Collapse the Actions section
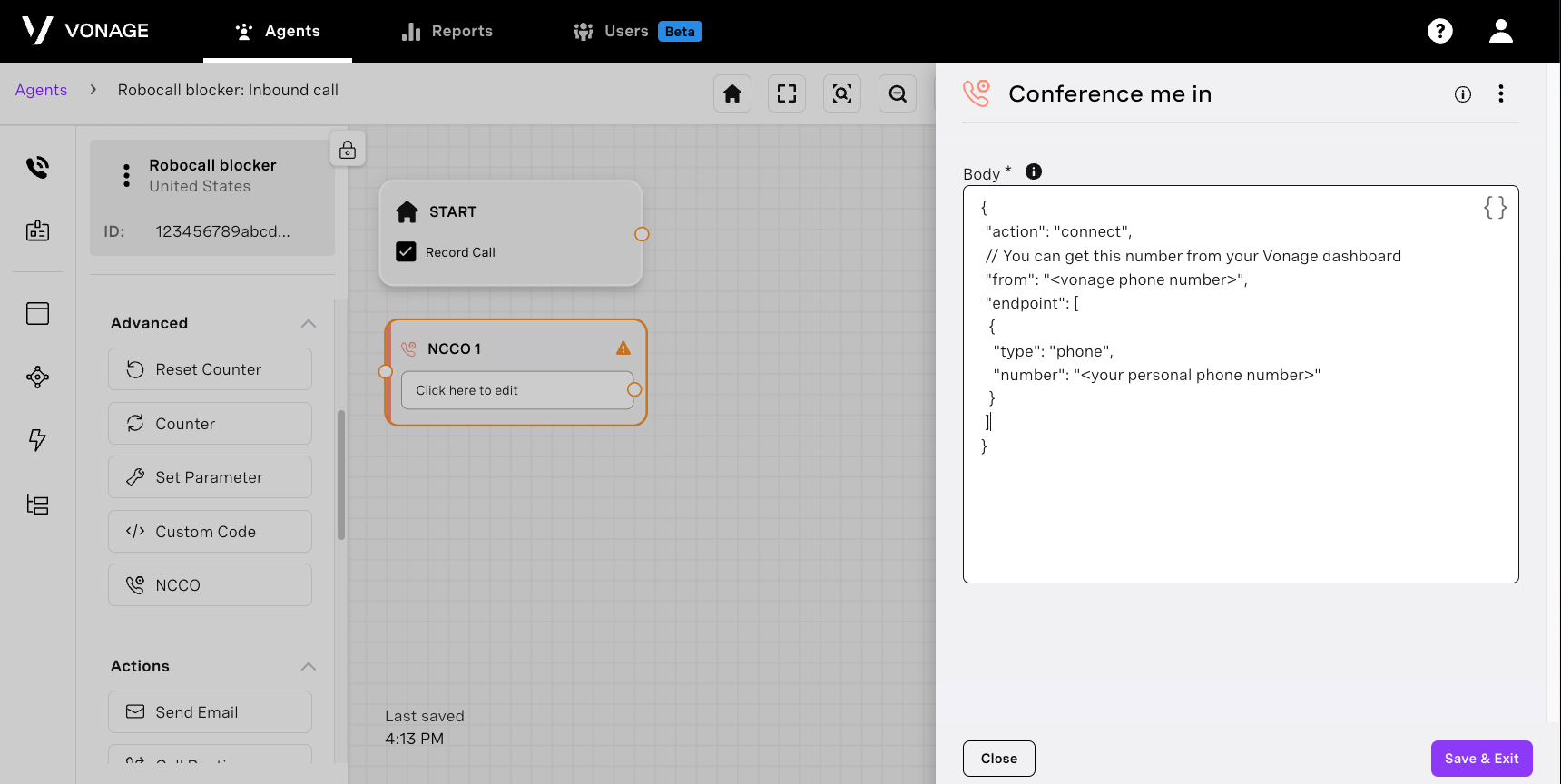1561x784 pixels. pos(309,666)
